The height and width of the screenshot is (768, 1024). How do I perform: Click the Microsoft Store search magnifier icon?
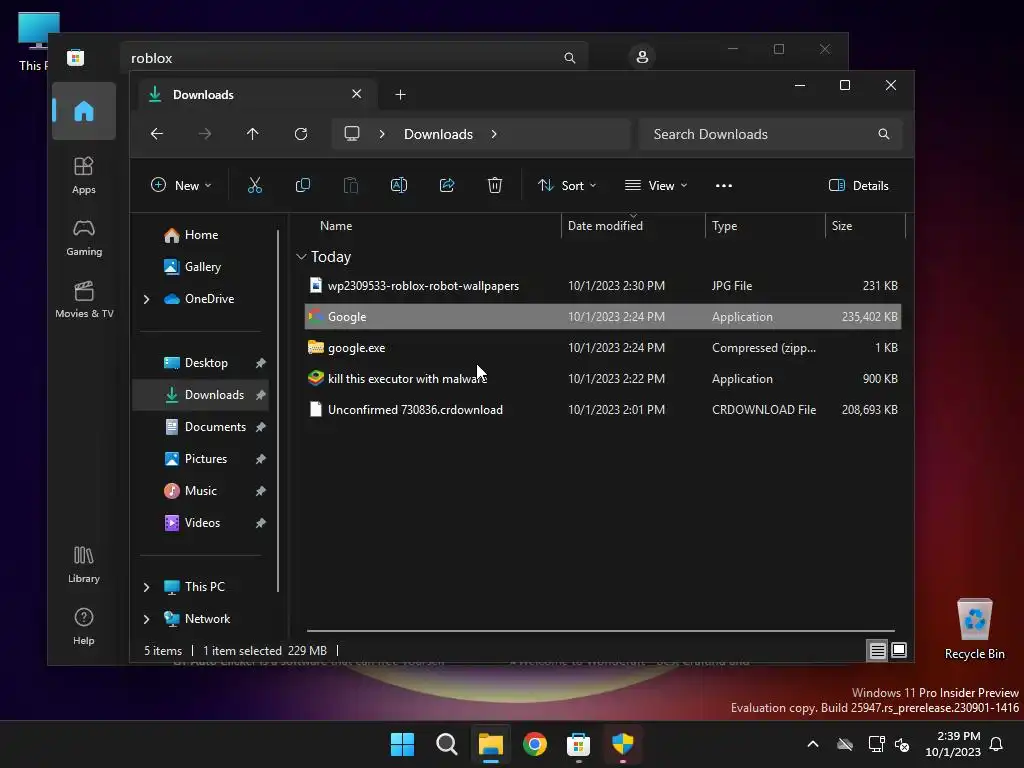(569, 57)
